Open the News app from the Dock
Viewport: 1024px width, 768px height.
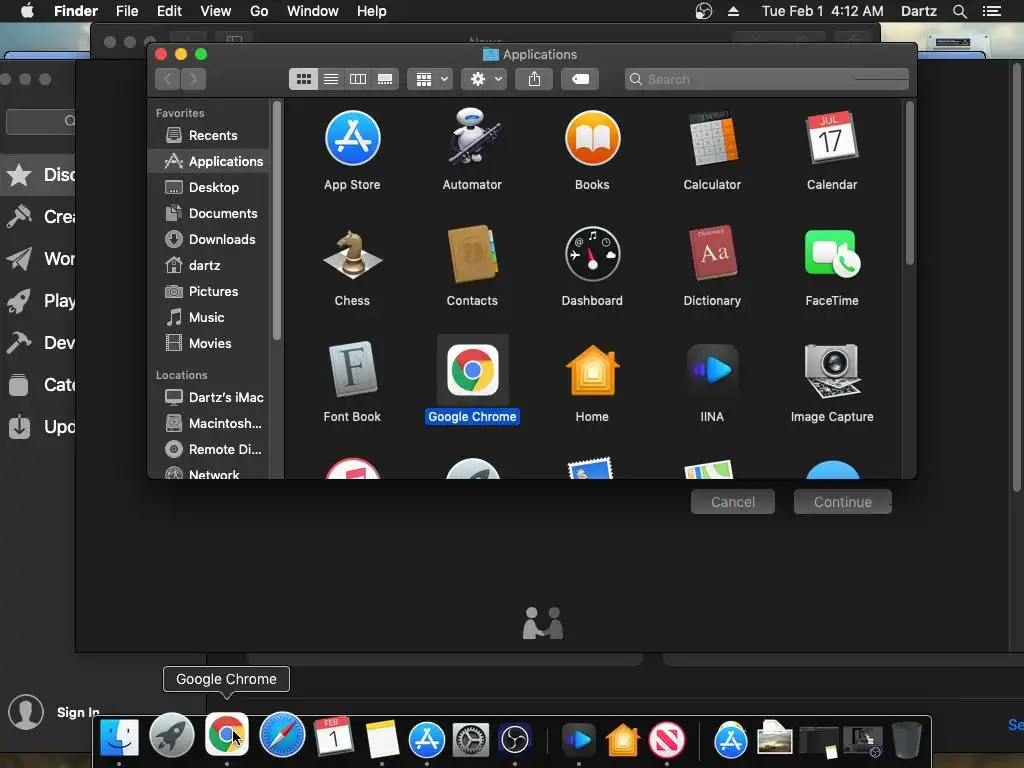[x=667, y=739]
